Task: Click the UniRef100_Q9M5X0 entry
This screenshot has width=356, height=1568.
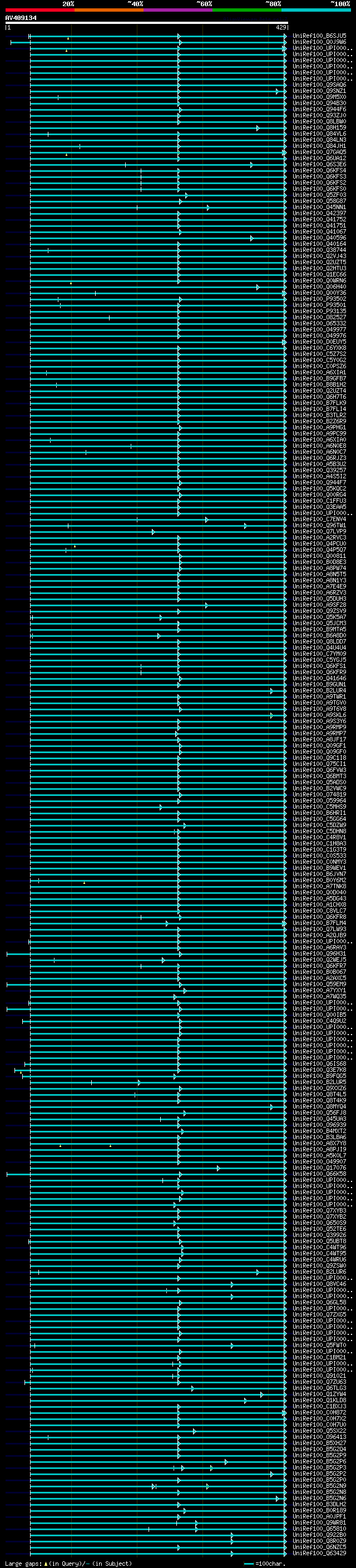Action: click(319, 97)
